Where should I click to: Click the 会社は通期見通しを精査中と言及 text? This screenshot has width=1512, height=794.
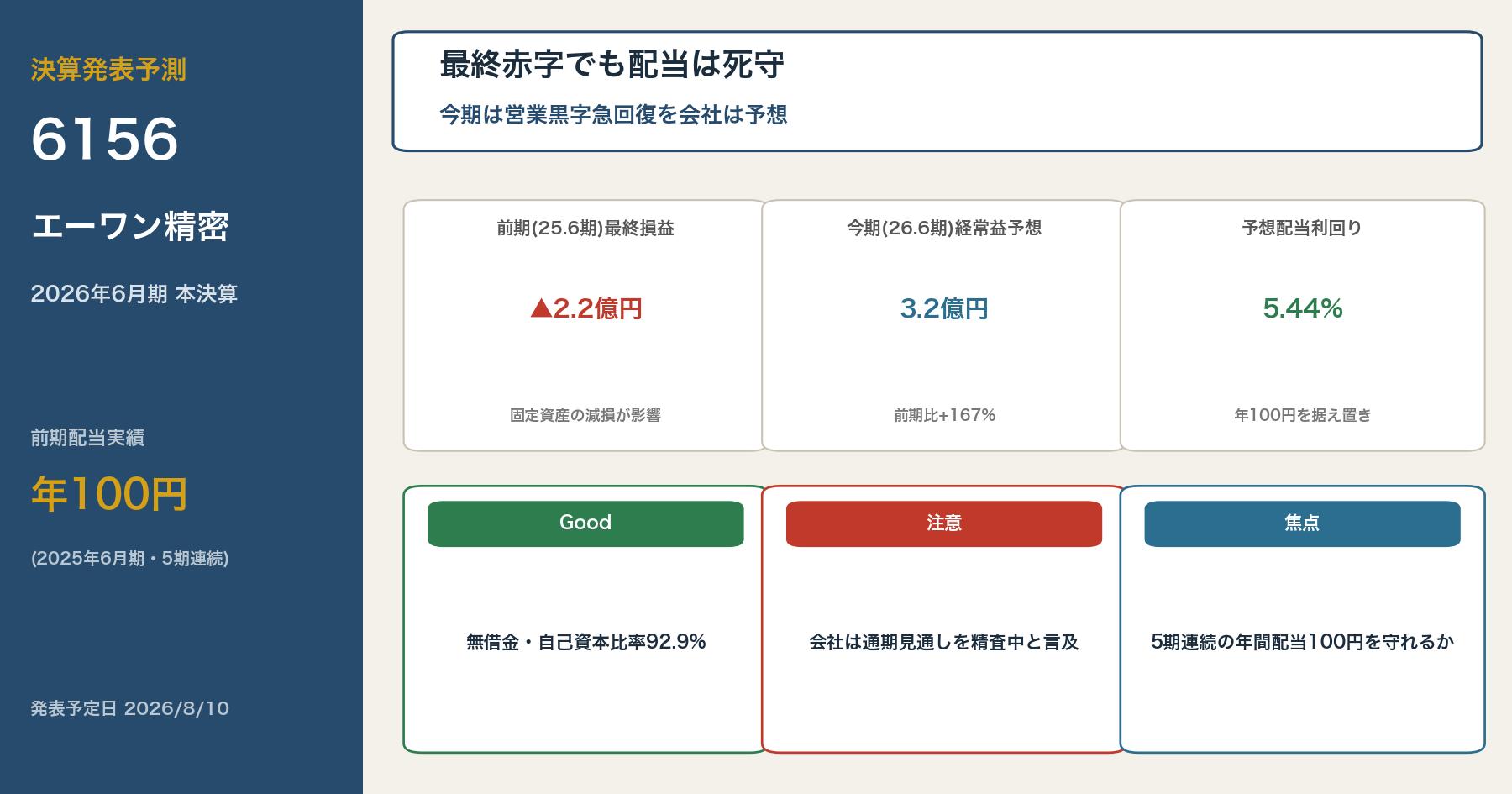tap(943, 642)
